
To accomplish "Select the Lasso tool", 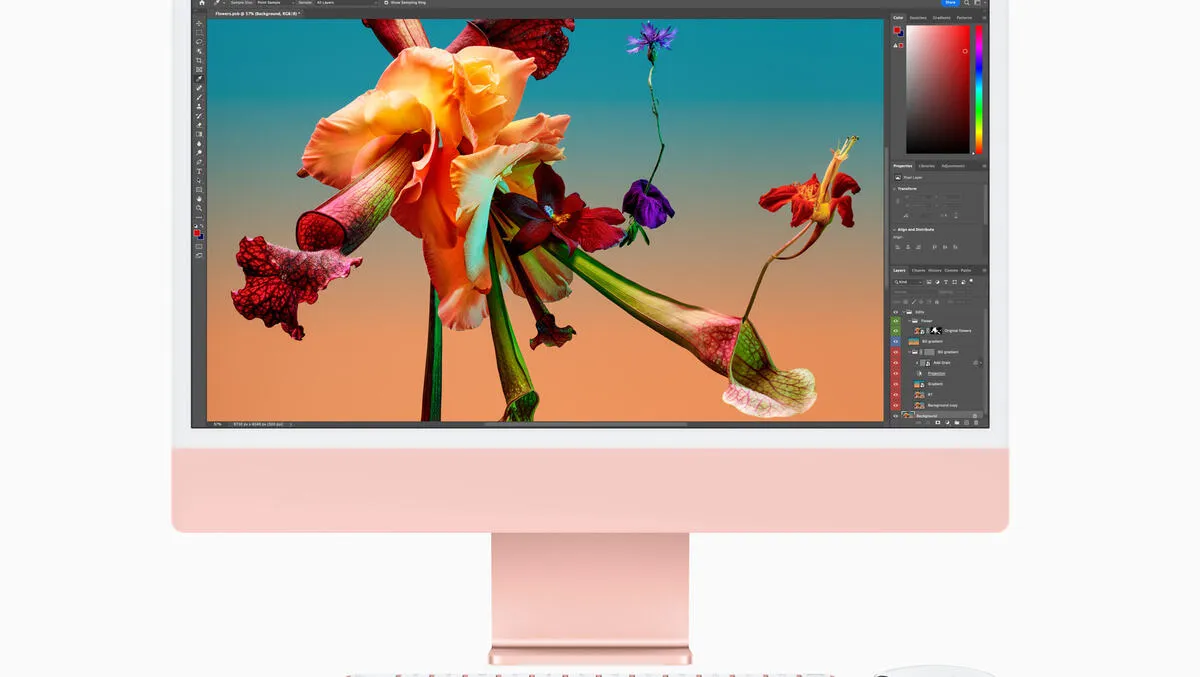I will 199,41.
